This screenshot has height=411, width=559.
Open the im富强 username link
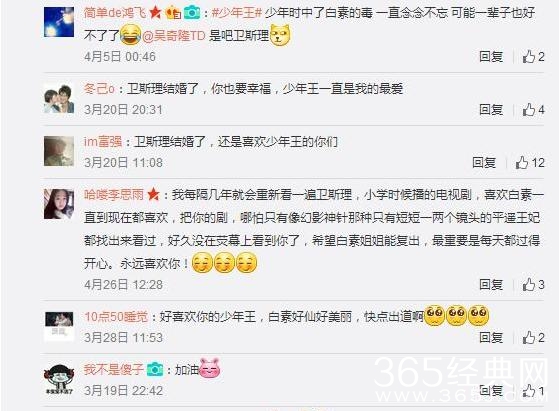[x=103, y=142]
